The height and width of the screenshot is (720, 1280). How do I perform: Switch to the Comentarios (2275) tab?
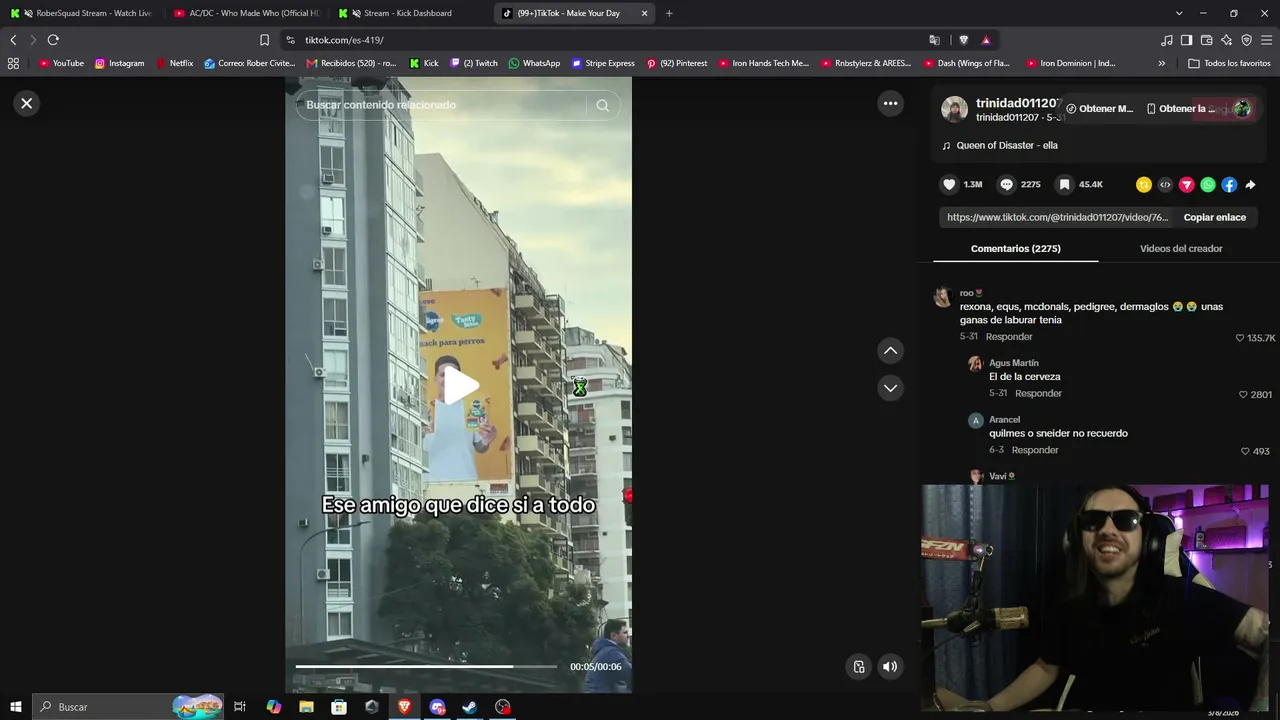(x=1016, y=249)
